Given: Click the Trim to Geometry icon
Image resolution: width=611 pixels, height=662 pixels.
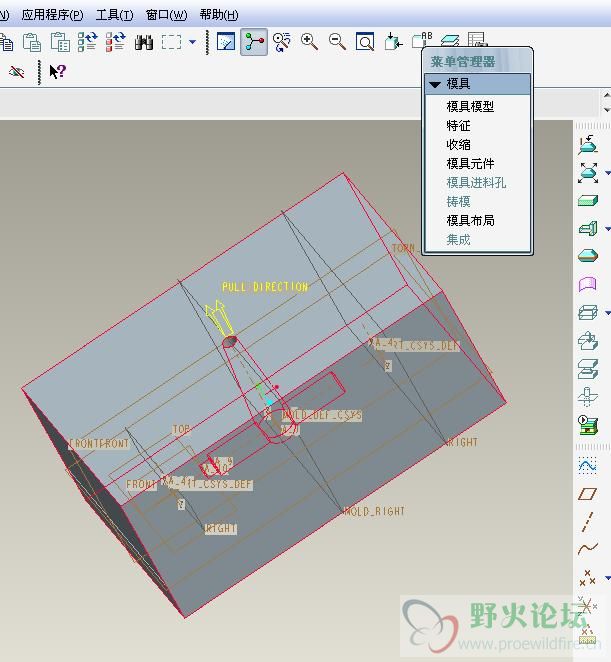Looking at the screenshot, I should coord(588,397).
